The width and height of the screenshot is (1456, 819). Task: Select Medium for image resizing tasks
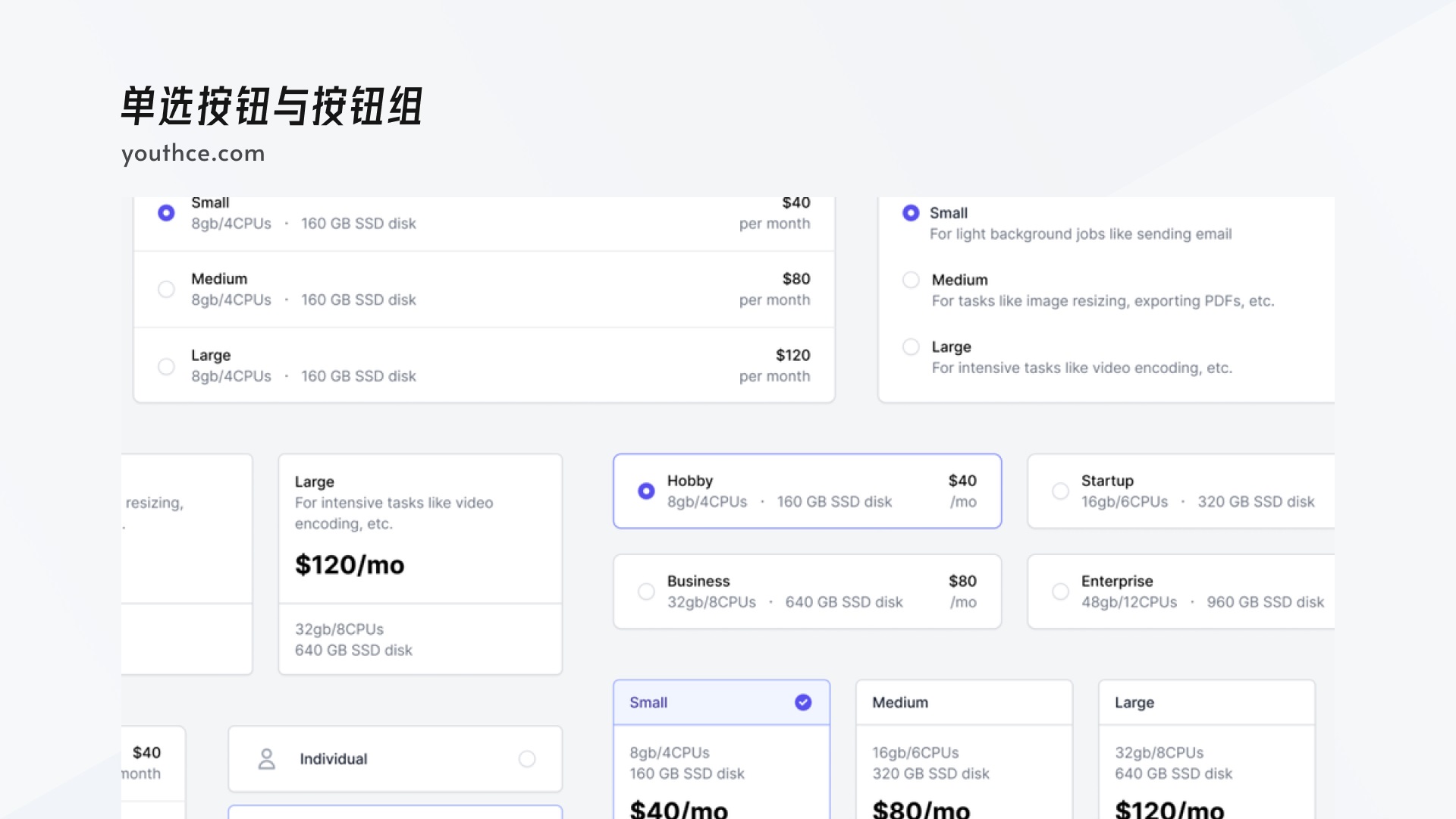(911, 280)
